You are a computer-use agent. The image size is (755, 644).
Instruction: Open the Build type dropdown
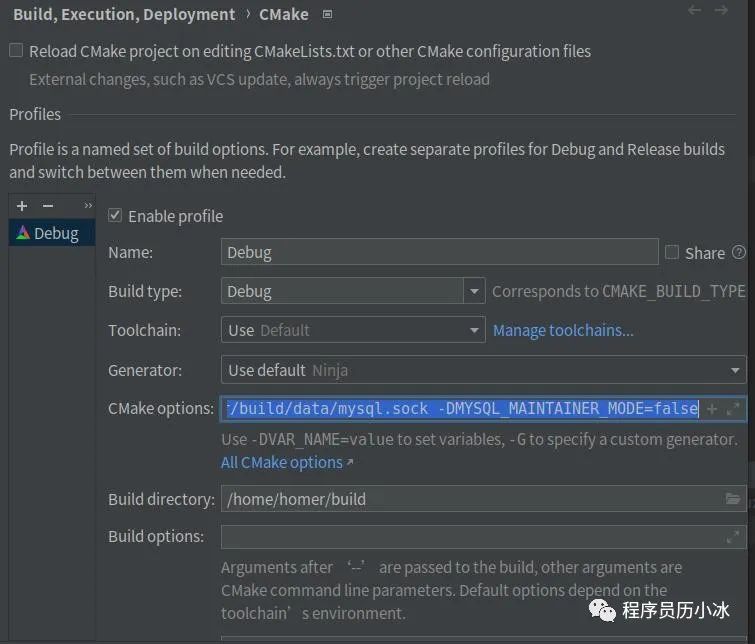pyautogui.click(x=474, y=292)
